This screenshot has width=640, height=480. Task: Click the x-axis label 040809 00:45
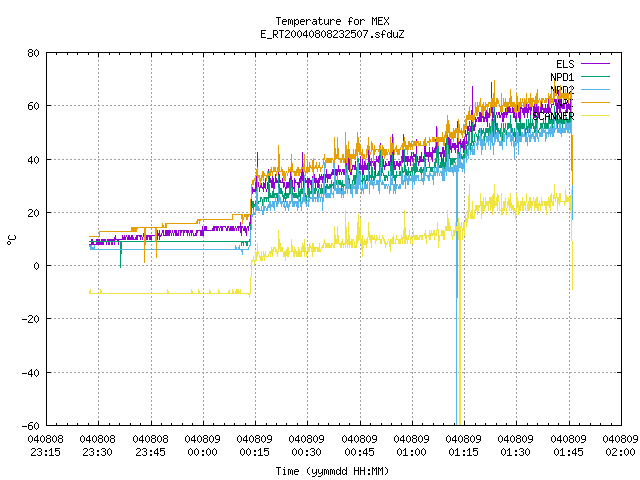coord(360,446)
